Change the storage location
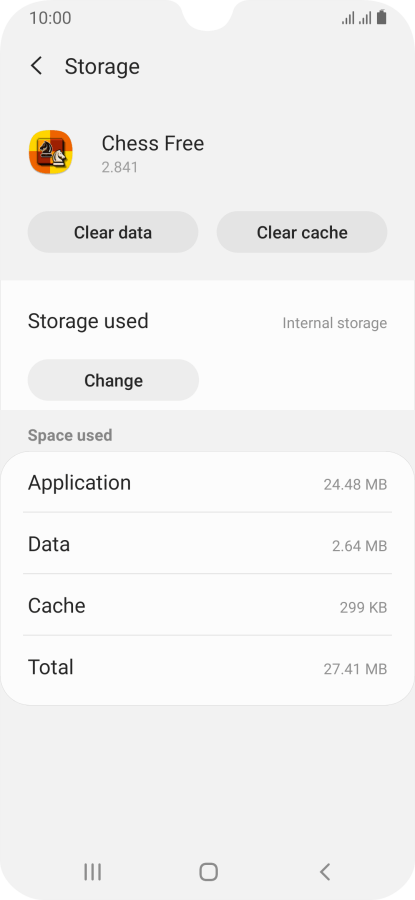The width and height of the screenshot is (415, 900). [x=113, y=380]
